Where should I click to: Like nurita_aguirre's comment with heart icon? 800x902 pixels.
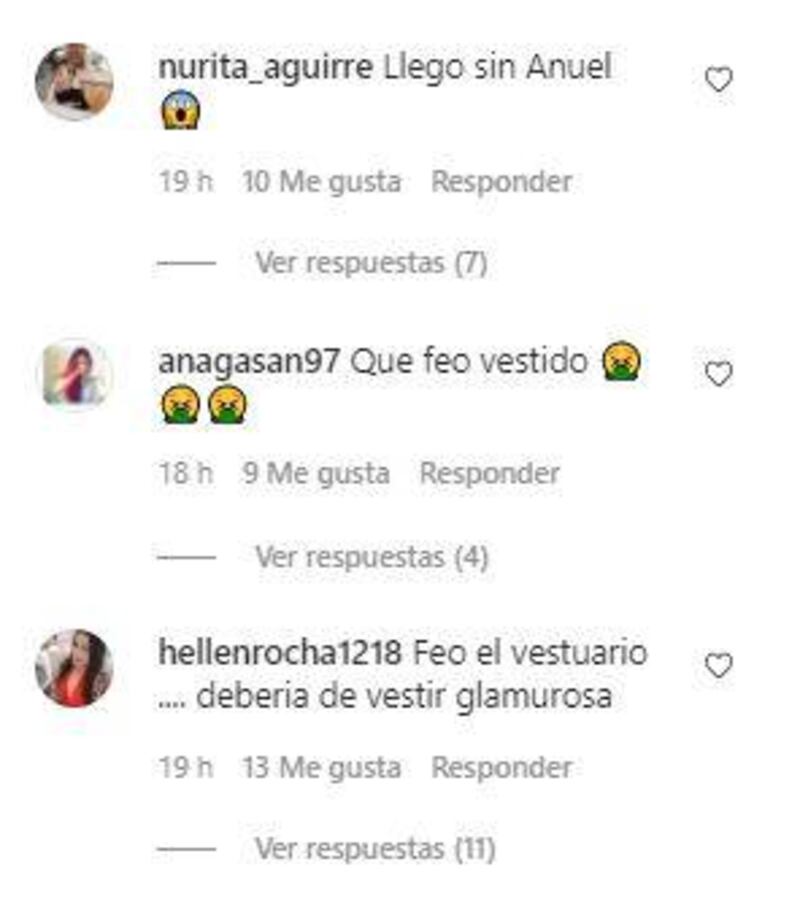click(x=718, y=79)
